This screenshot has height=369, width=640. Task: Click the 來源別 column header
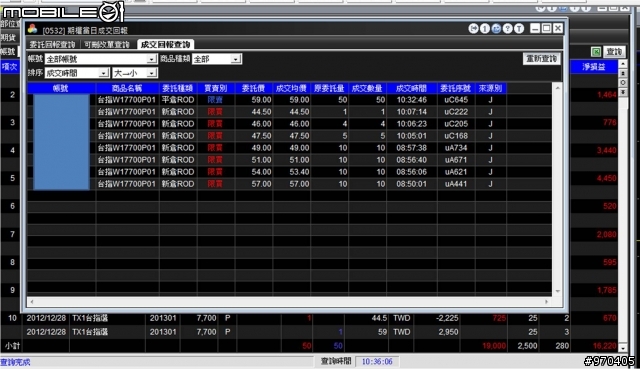point(491,88)
